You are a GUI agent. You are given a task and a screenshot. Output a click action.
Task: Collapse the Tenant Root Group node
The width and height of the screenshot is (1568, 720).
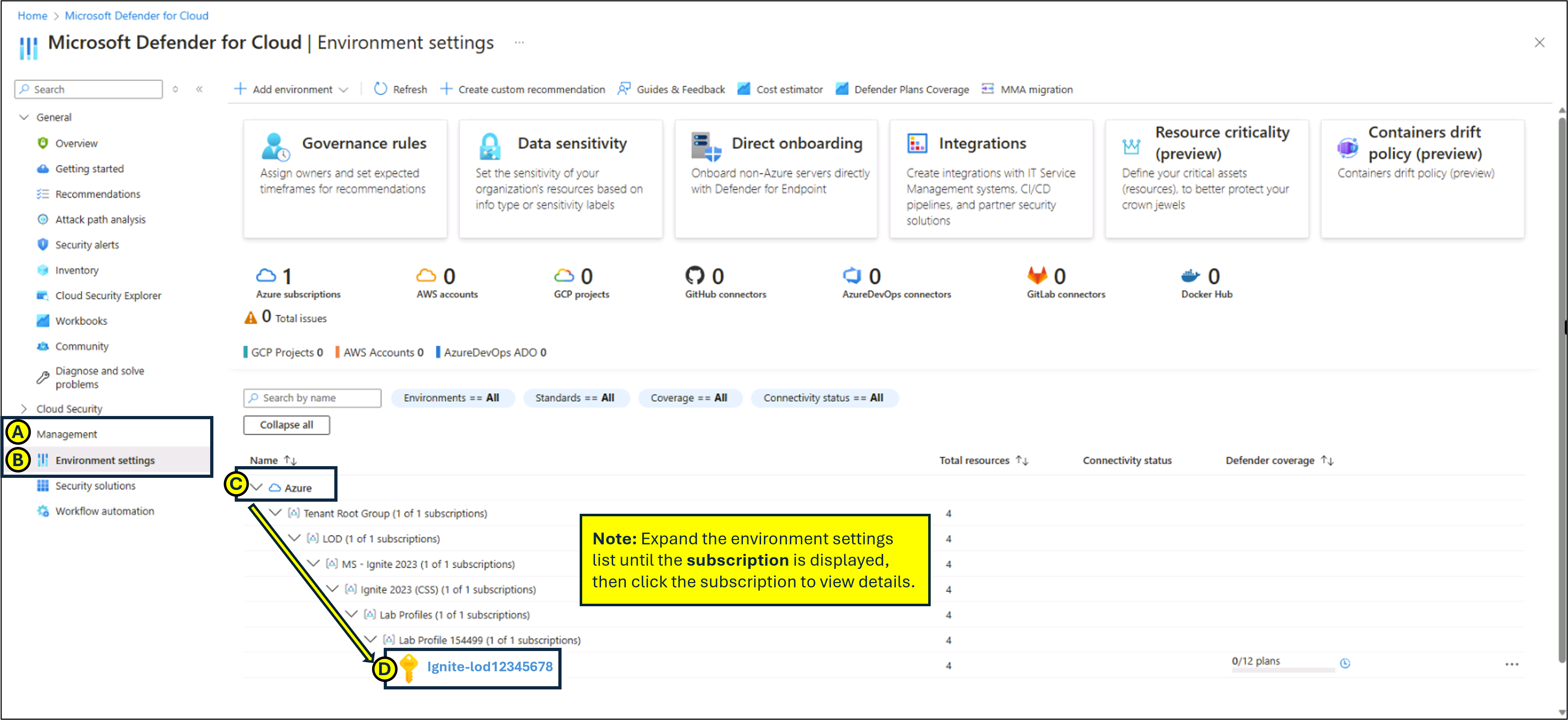click(x=276, y=512)
